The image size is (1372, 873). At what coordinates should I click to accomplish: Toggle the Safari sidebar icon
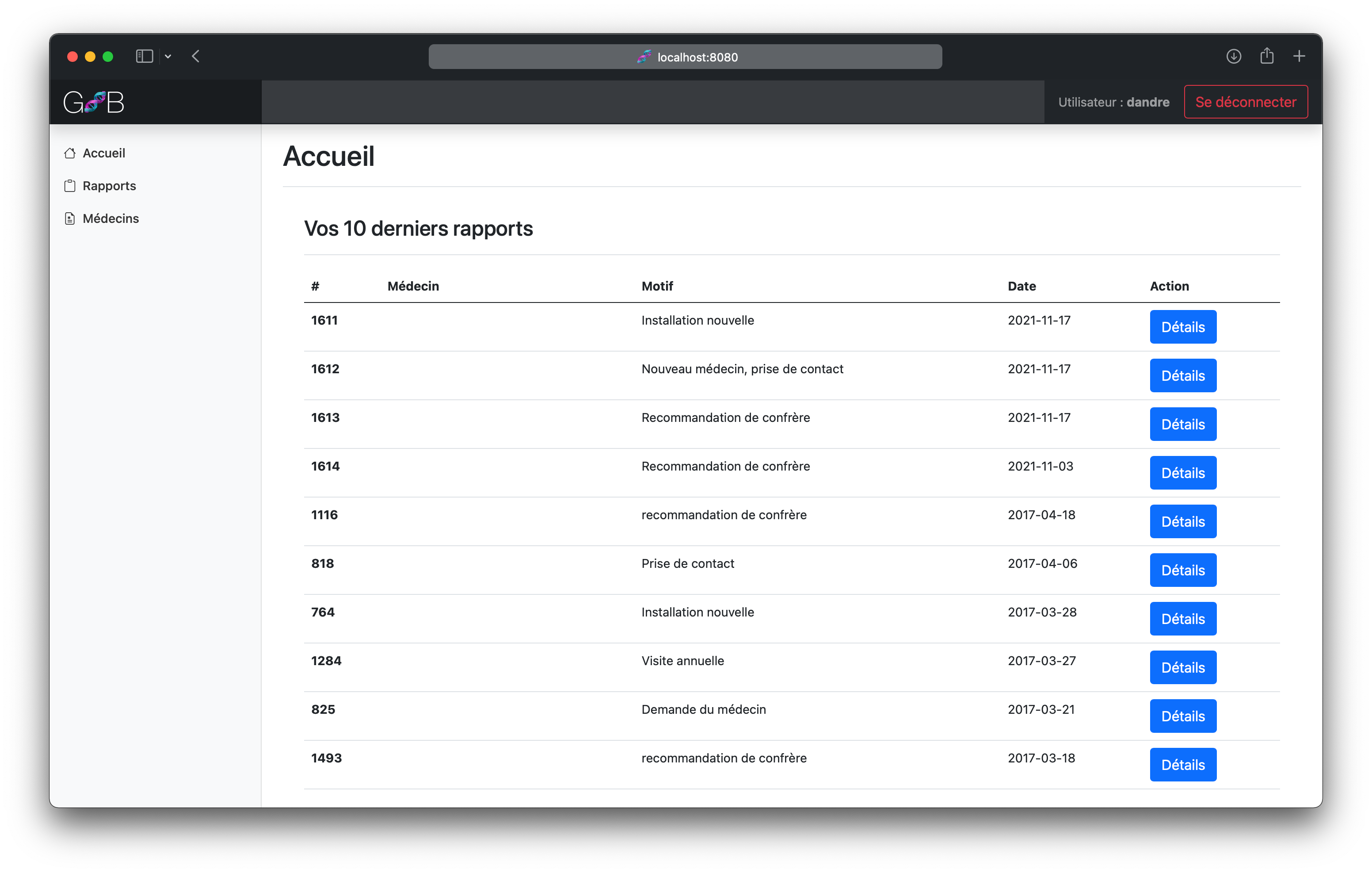pyautogui.click(x=144, y=57)
